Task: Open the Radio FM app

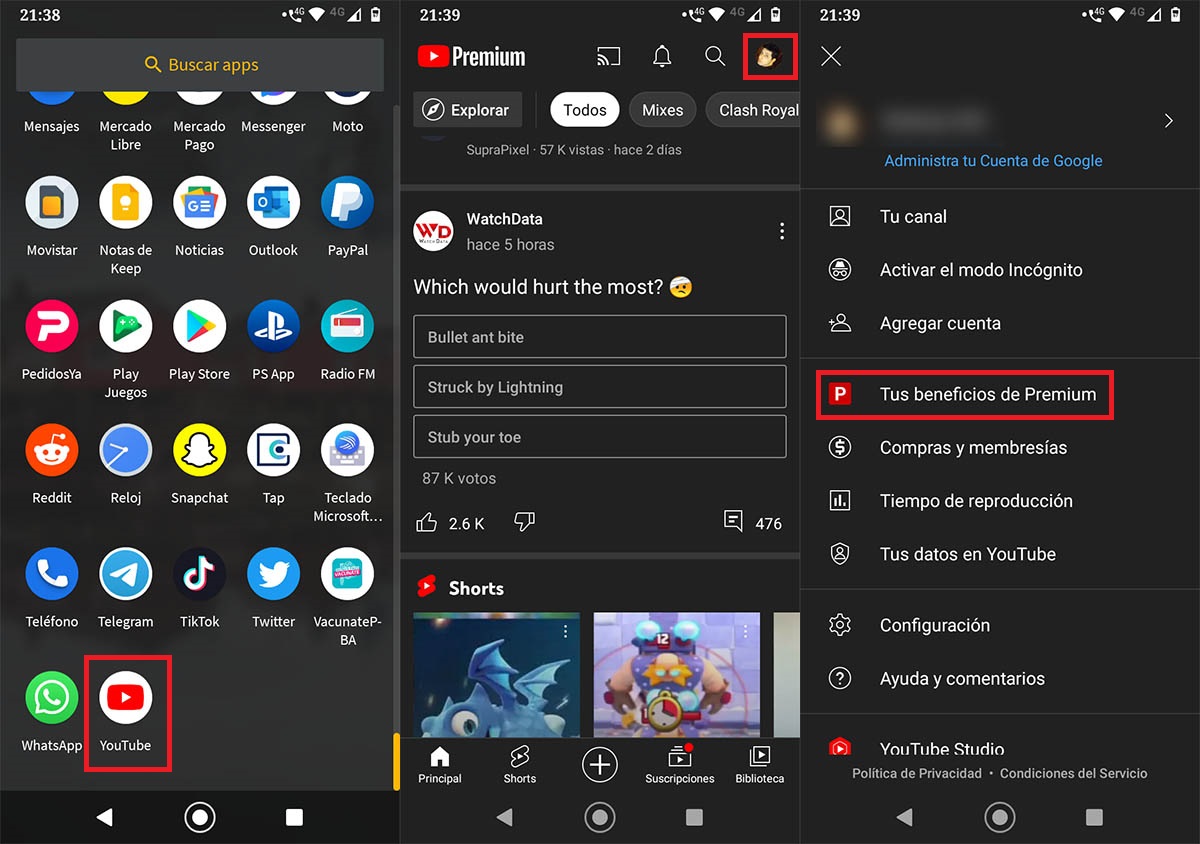Action: point(347,326)
